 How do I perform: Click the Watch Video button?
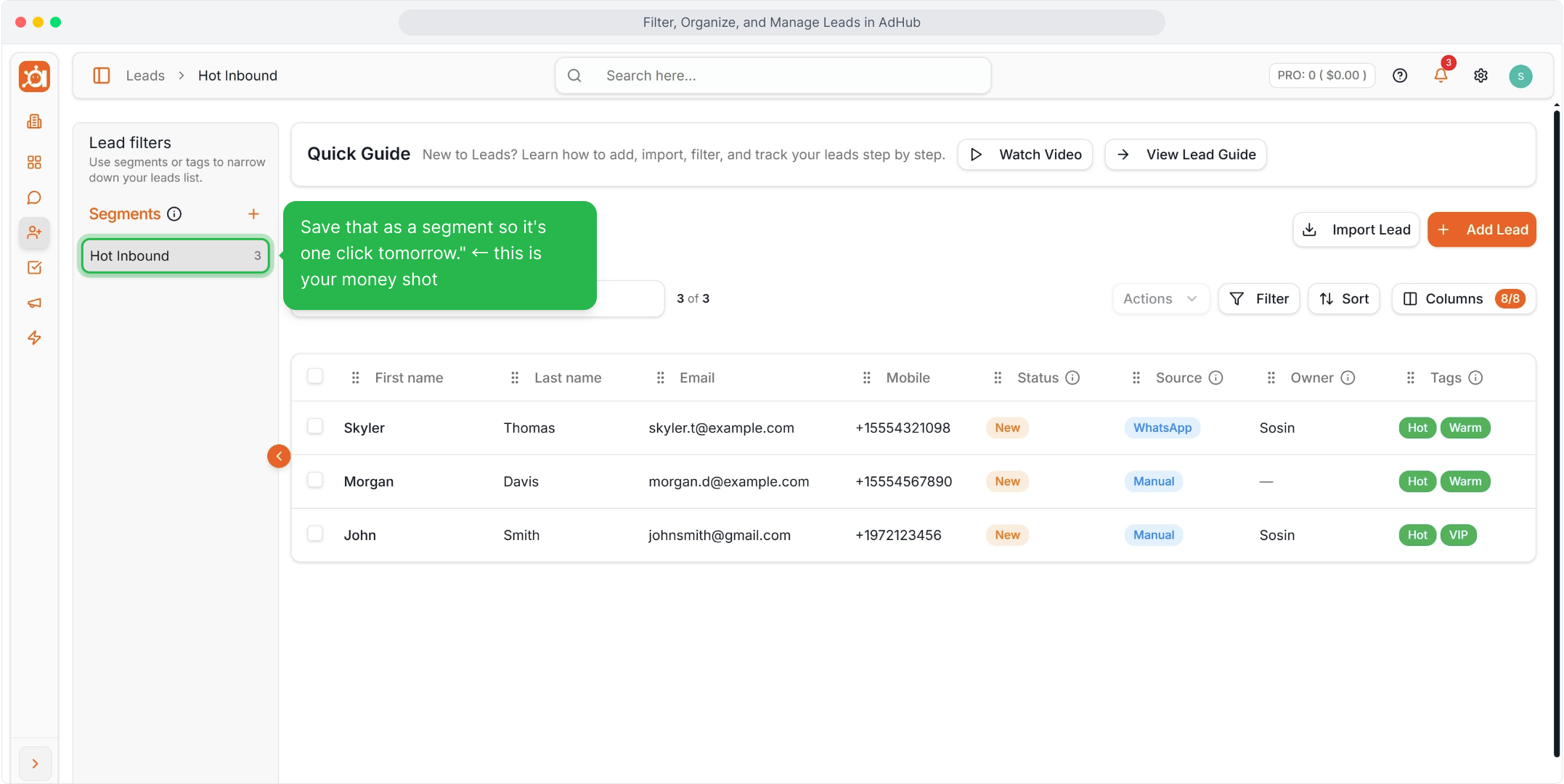(x=1025, y=155)
